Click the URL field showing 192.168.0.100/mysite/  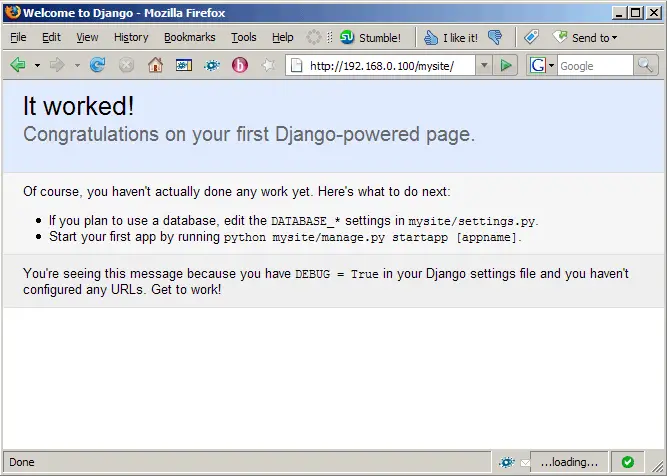[x=382, y=66]
